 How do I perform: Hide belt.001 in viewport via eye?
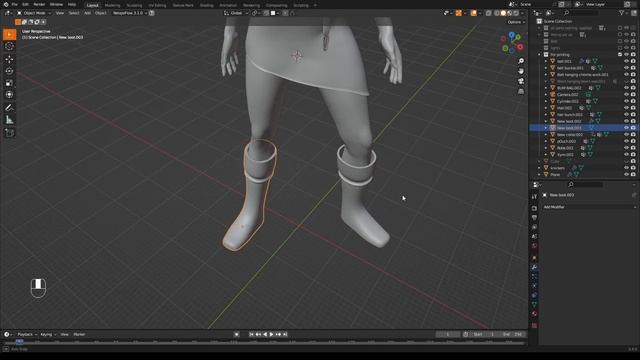[626, 61]
